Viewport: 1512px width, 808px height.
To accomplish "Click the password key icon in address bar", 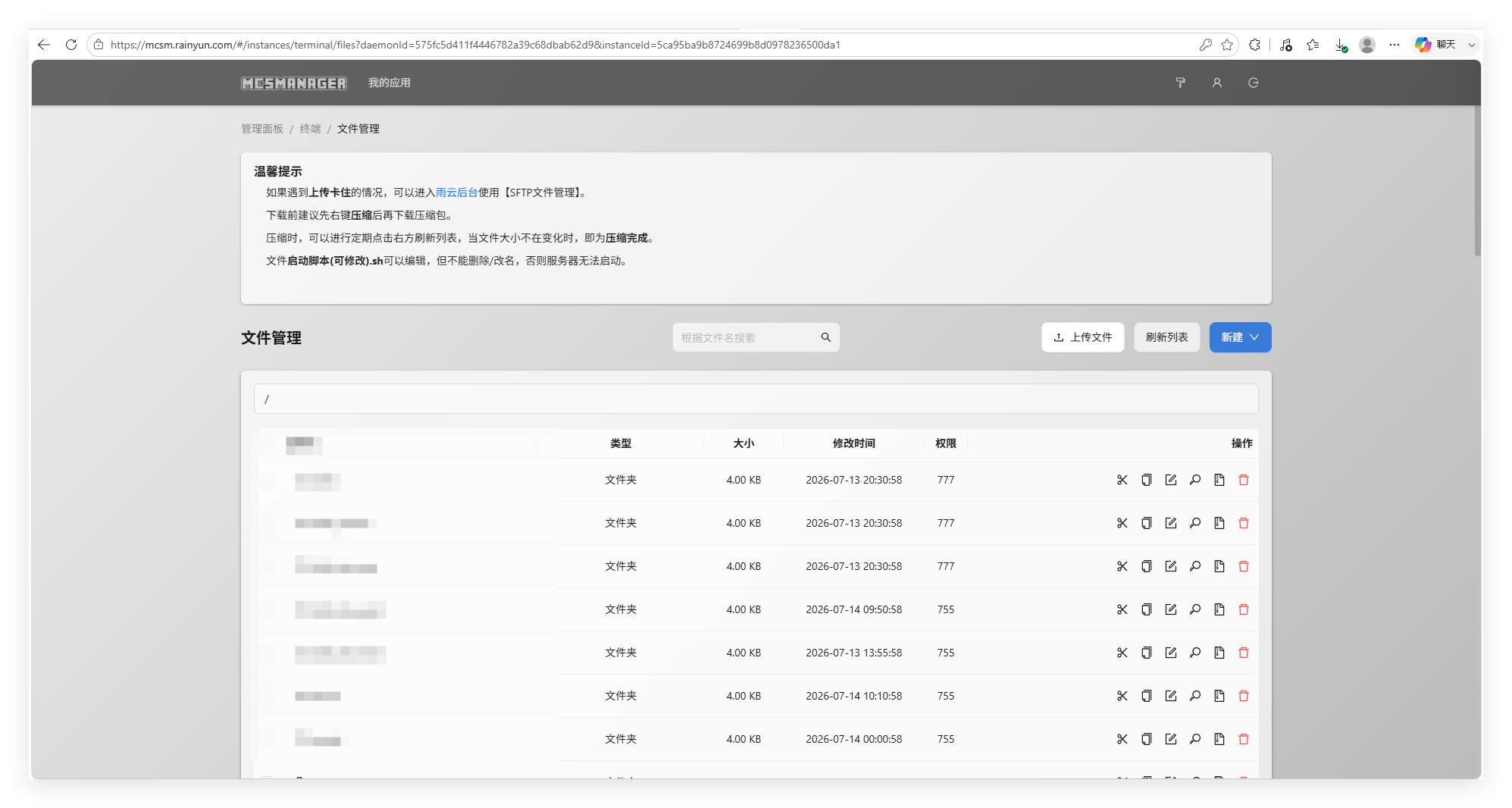I will [1206, 45].
